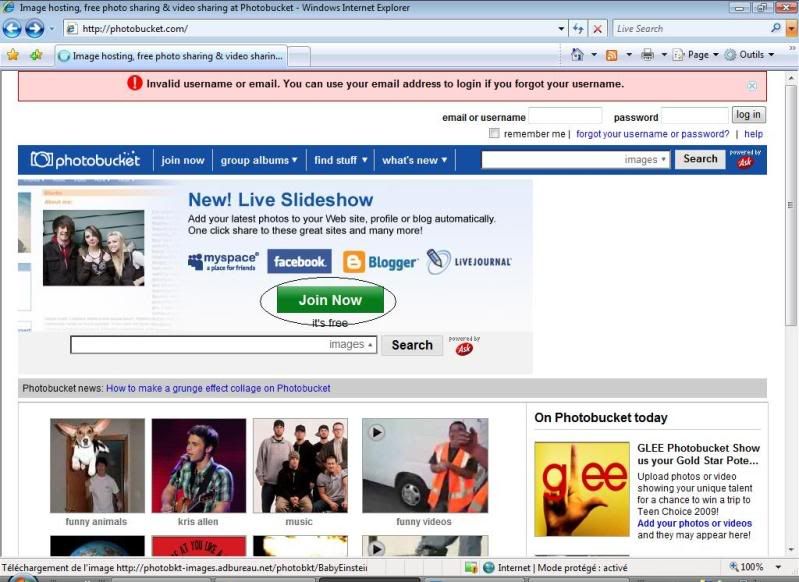Click the RSS feeds icon
This screenshot has width=799, height=582.
[611, 55]
